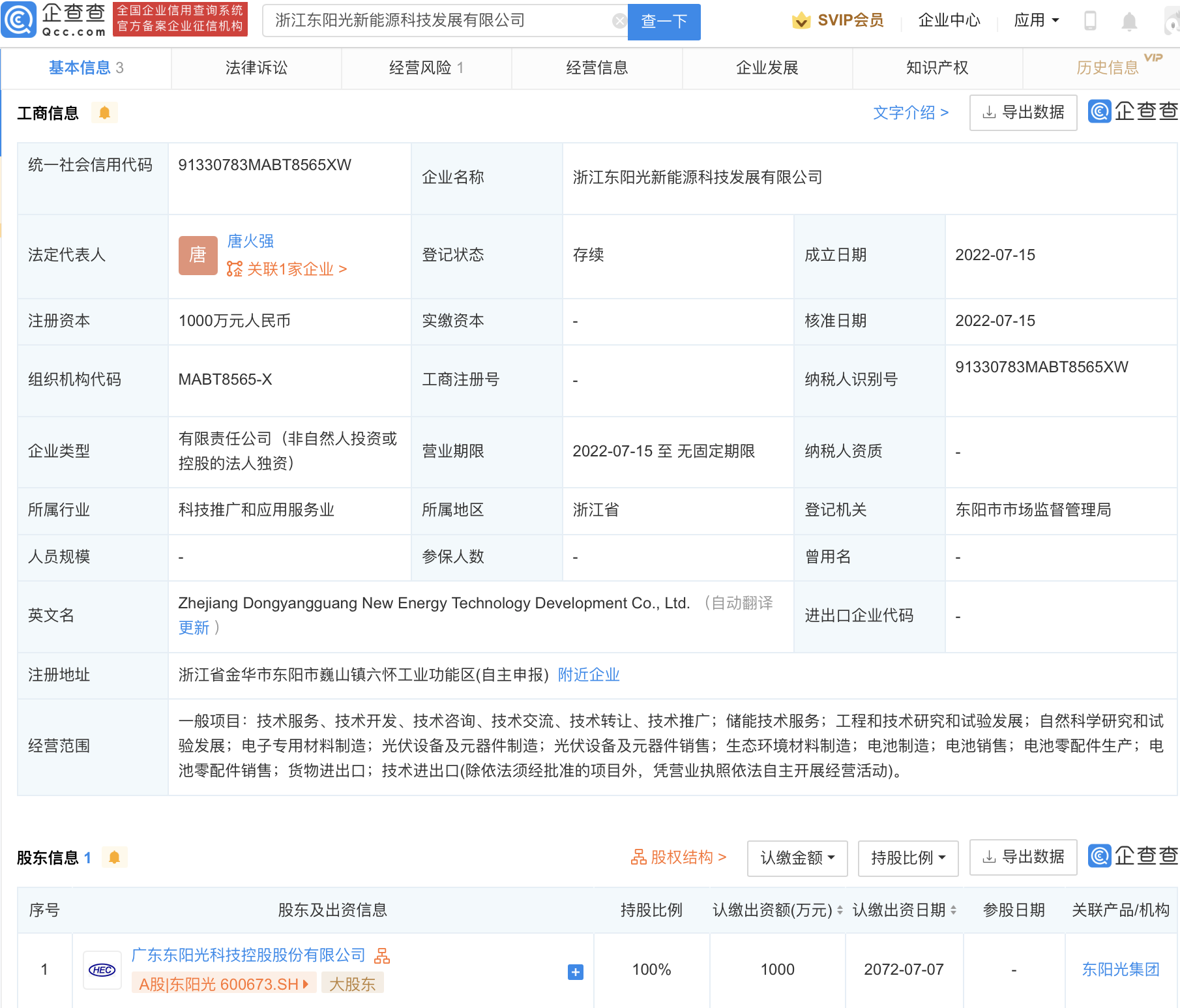
Task: Click the 股权结构 hierarchy icon
Action: 638,857
